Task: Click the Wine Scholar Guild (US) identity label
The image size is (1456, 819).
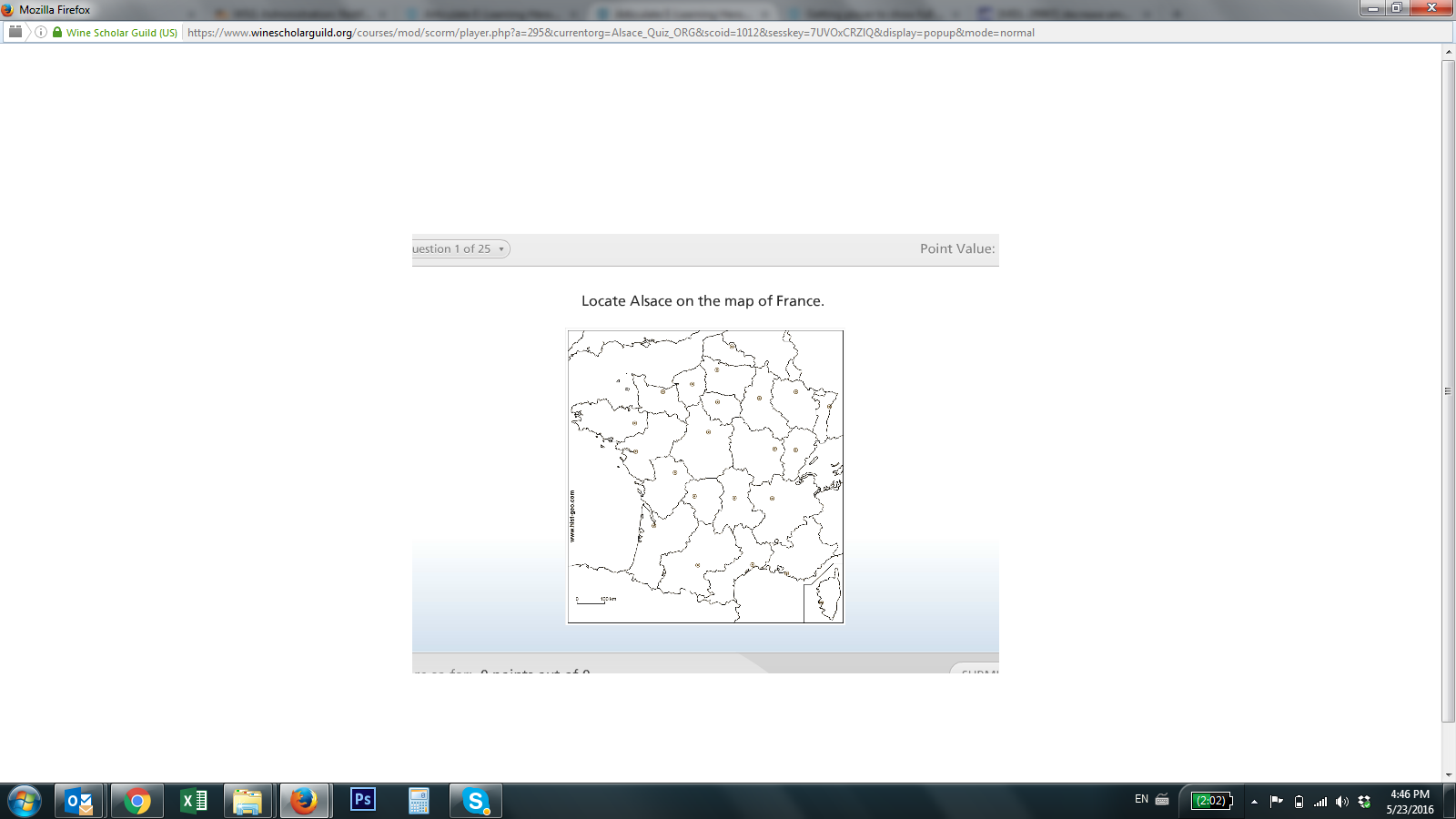Action: tap(122, 33)
